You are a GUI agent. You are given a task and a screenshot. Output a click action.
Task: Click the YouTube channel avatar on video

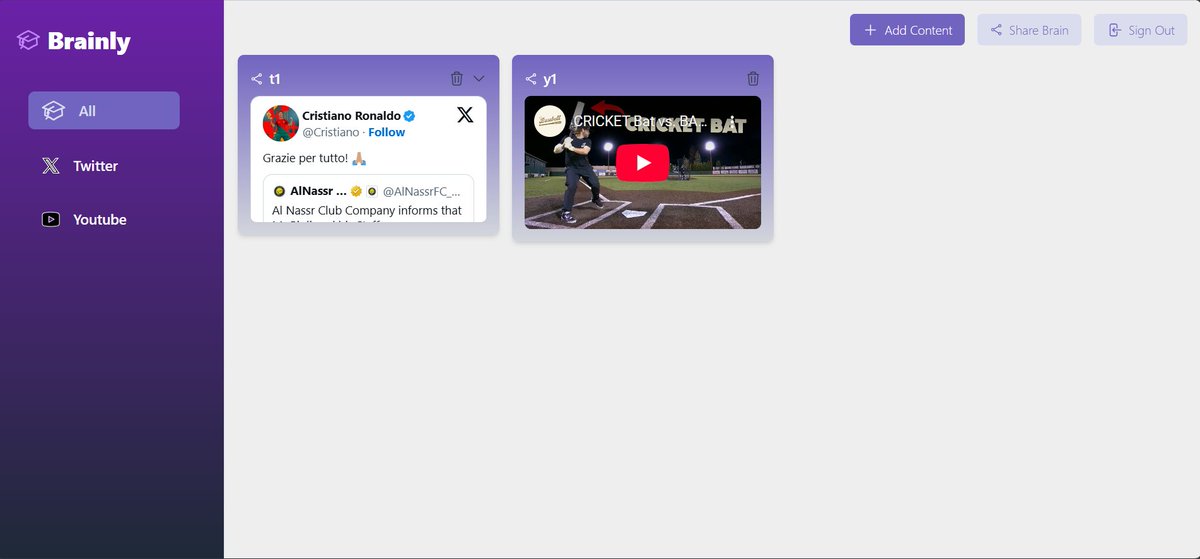point(550,122)
